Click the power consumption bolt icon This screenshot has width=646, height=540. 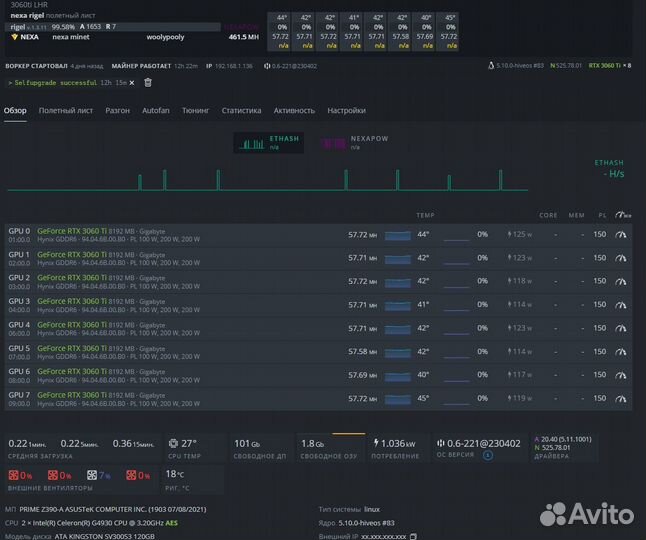point(376,443)
